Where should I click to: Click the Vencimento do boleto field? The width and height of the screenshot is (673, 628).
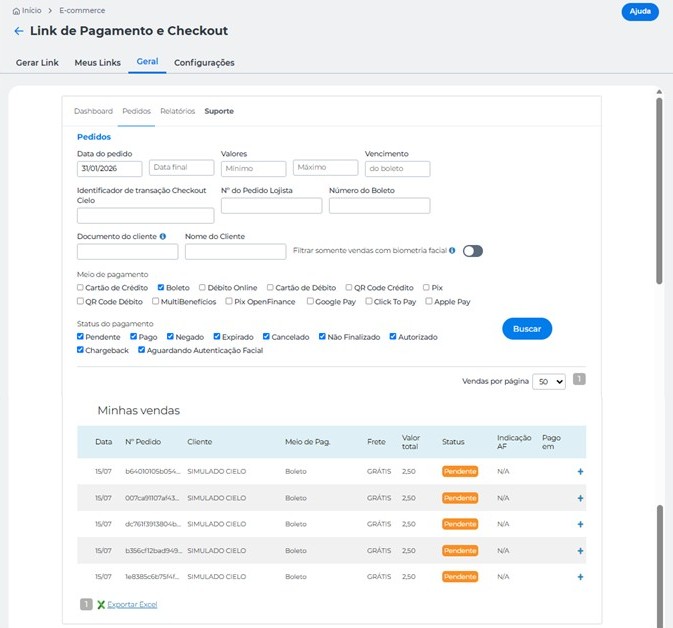397,169
